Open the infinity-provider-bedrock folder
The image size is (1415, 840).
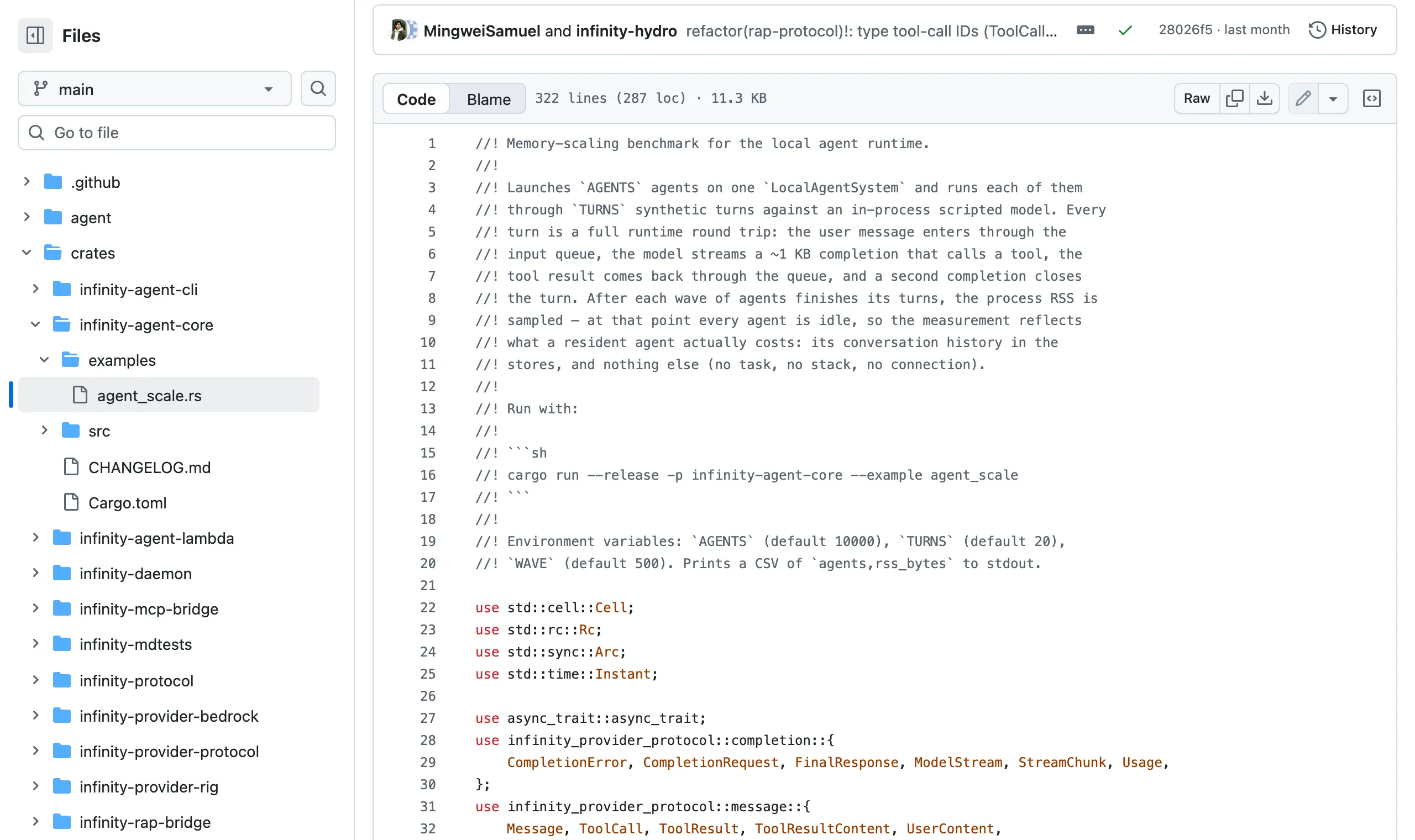[169, 717]
